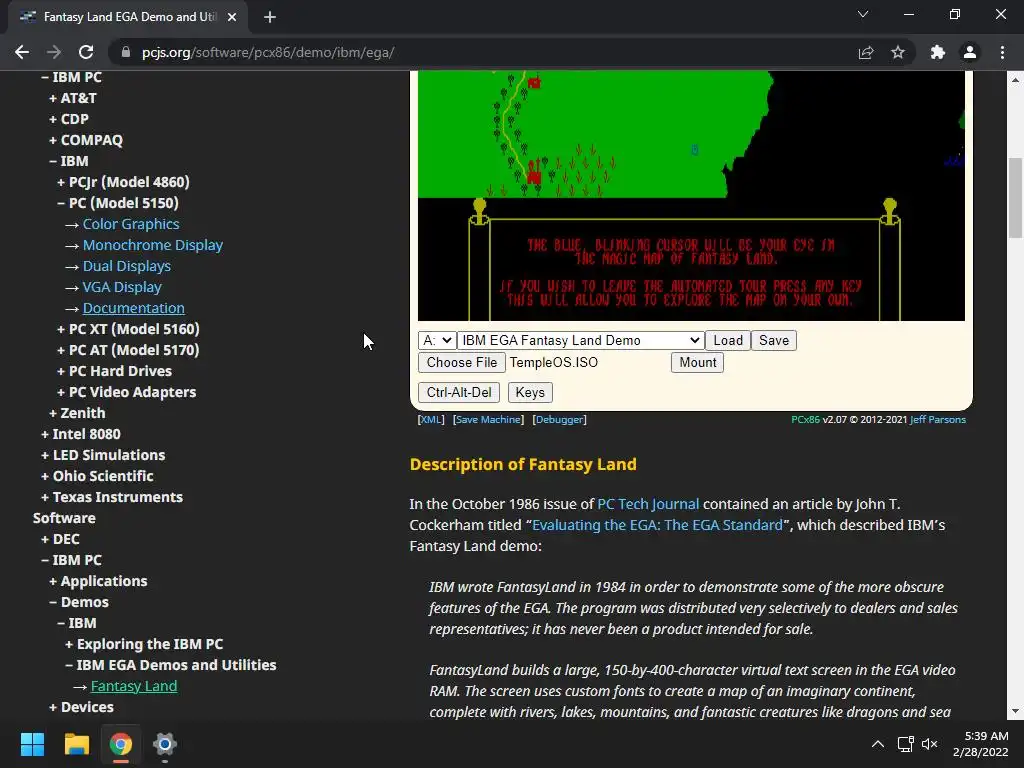The image size is (1024, 768).
Task: Open a new browser tab
Action: (x=270, y=17)
